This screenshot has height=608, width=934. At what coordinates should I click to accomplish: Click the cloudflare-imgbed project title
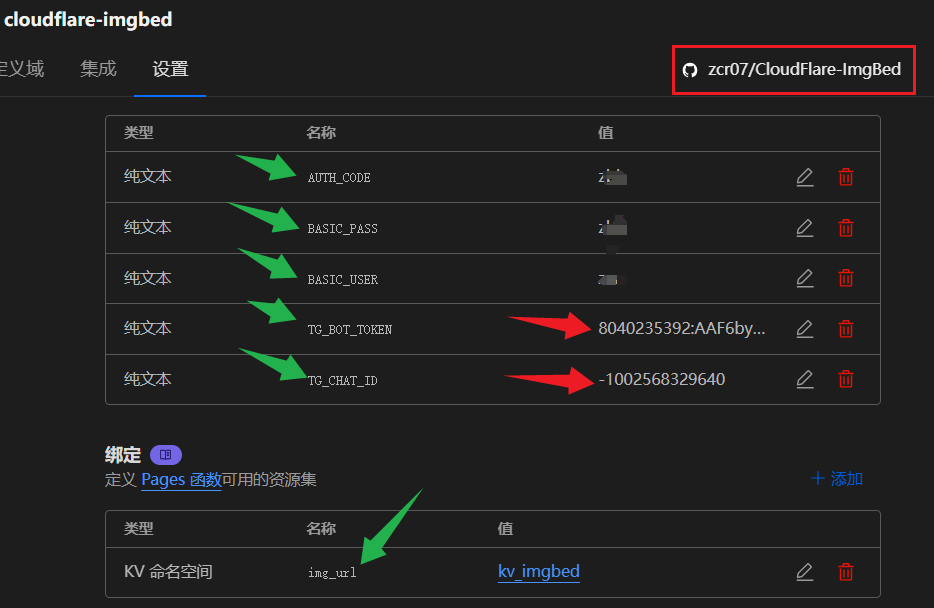point(88,20)
